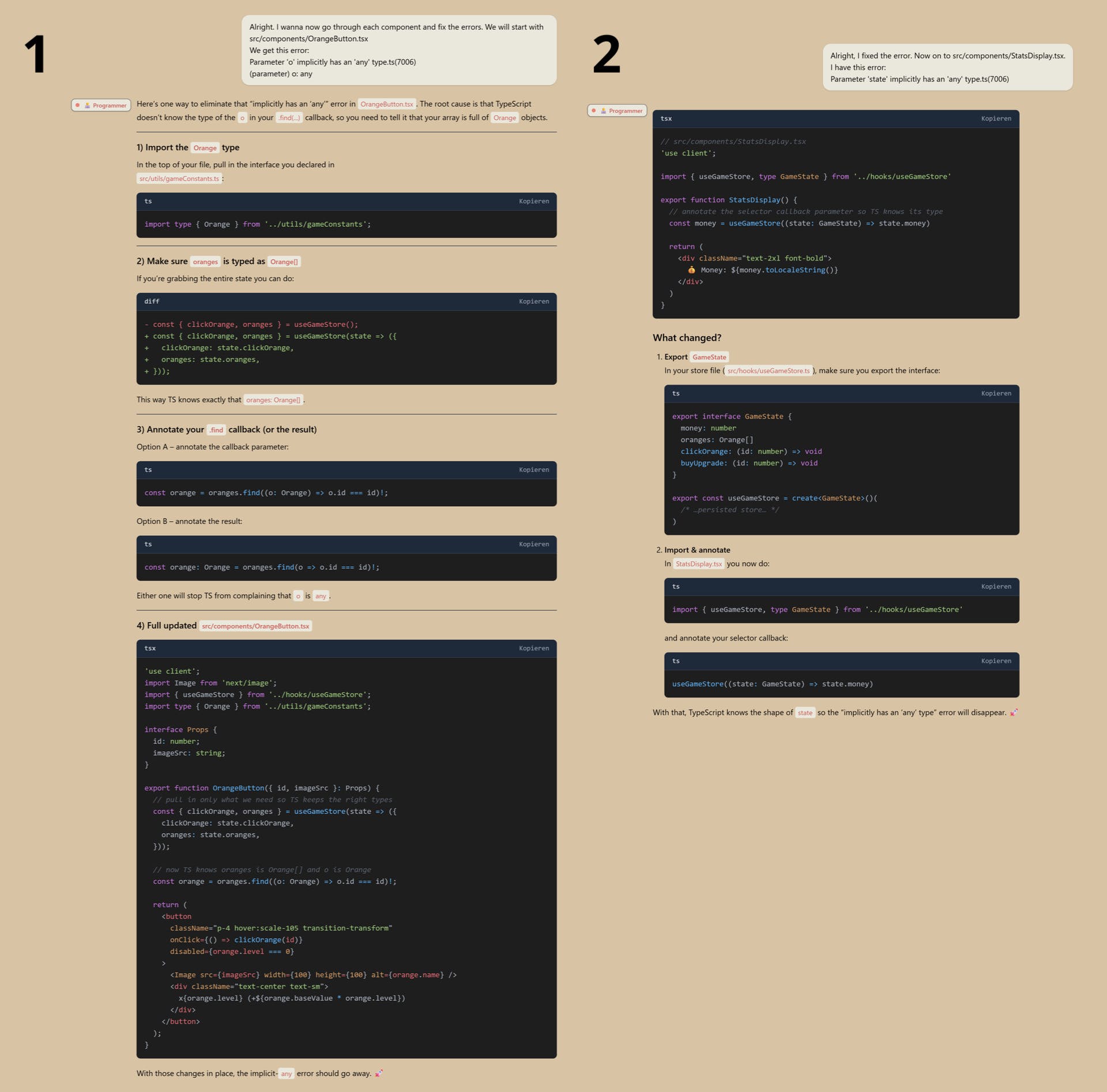Image resolution: width=1107 pixels, height=1092 pixels.
Task: Click the OrangeButton.tsx tag in the intro sentence
Action: coord(386,104)
